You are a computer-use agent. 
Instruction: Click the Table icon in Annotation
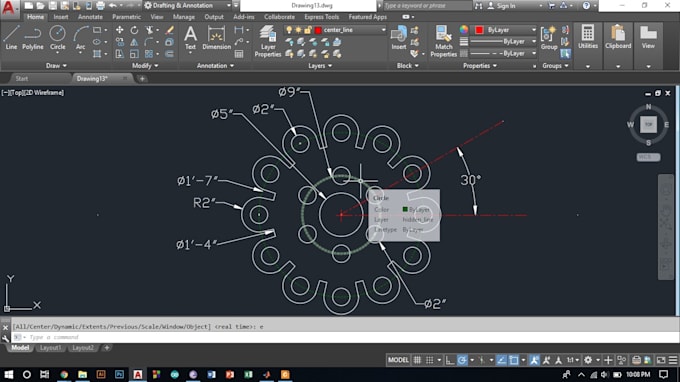[x=239, y=54]
